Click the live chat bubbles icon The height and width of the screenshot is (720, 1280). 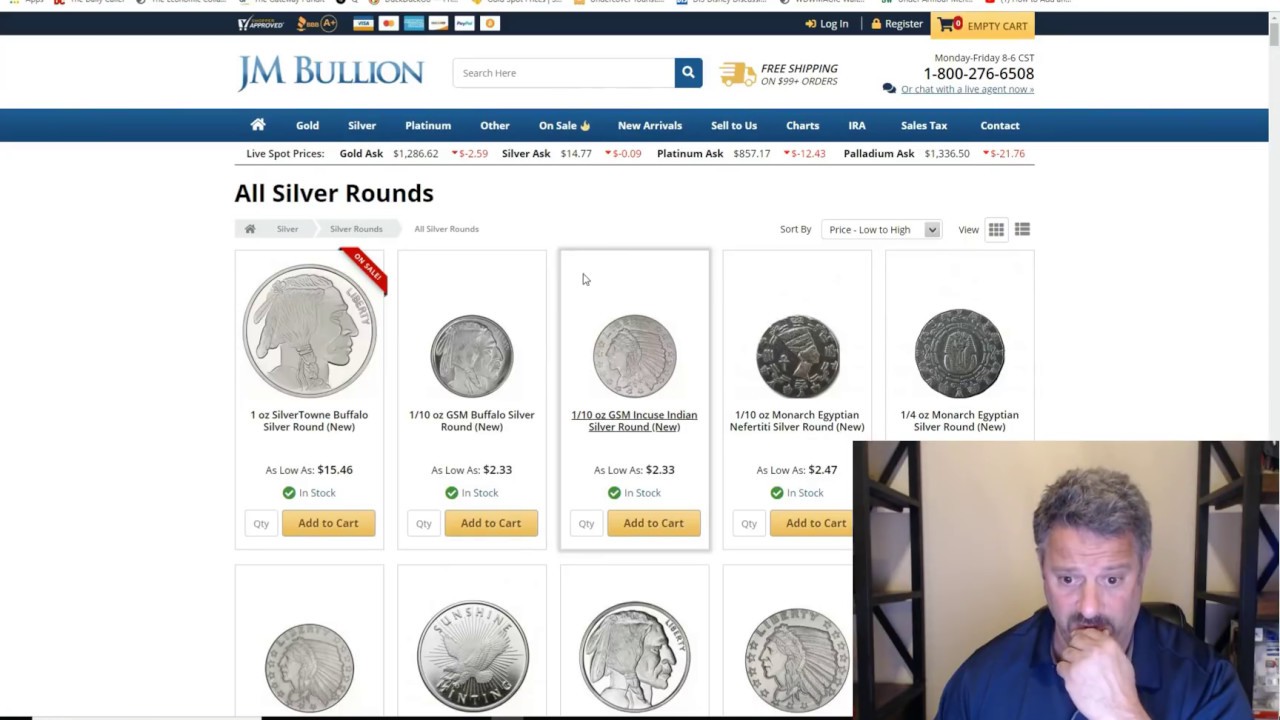click(x=889, y=89)
